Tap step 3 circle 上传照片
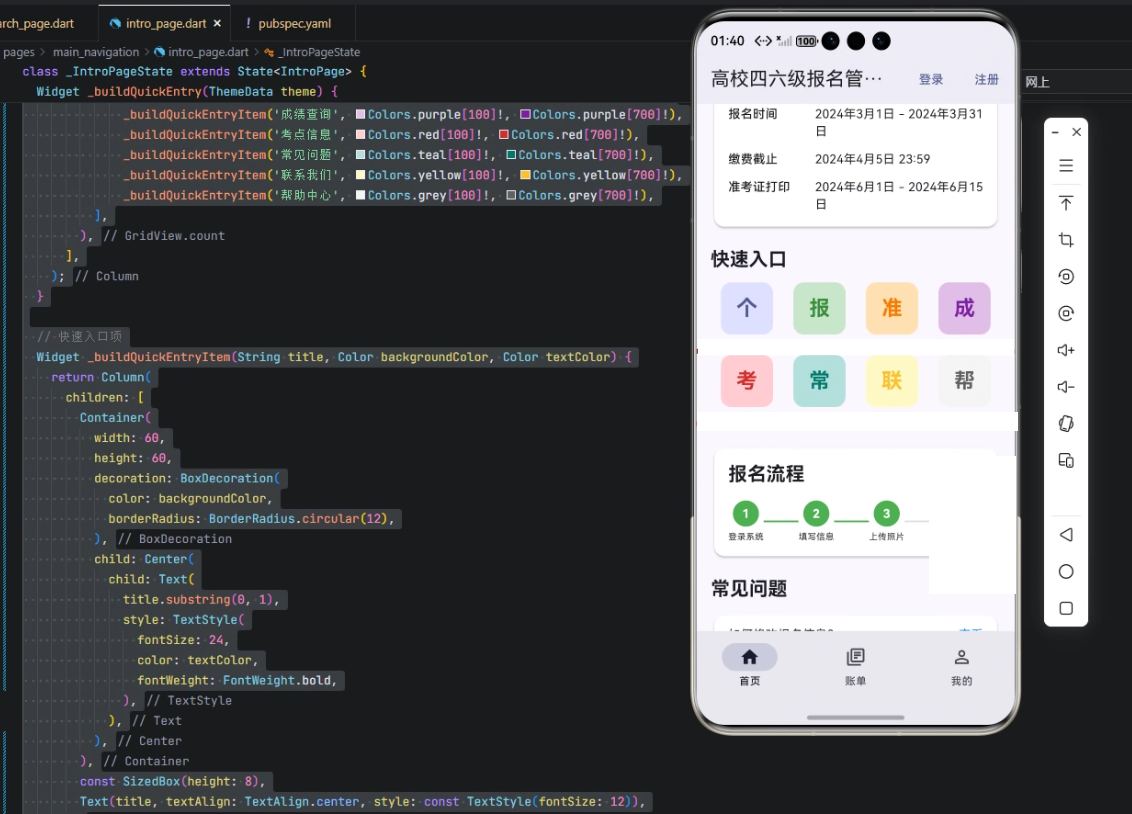Screen dimensions: 1132x814 tap(887, 514)
